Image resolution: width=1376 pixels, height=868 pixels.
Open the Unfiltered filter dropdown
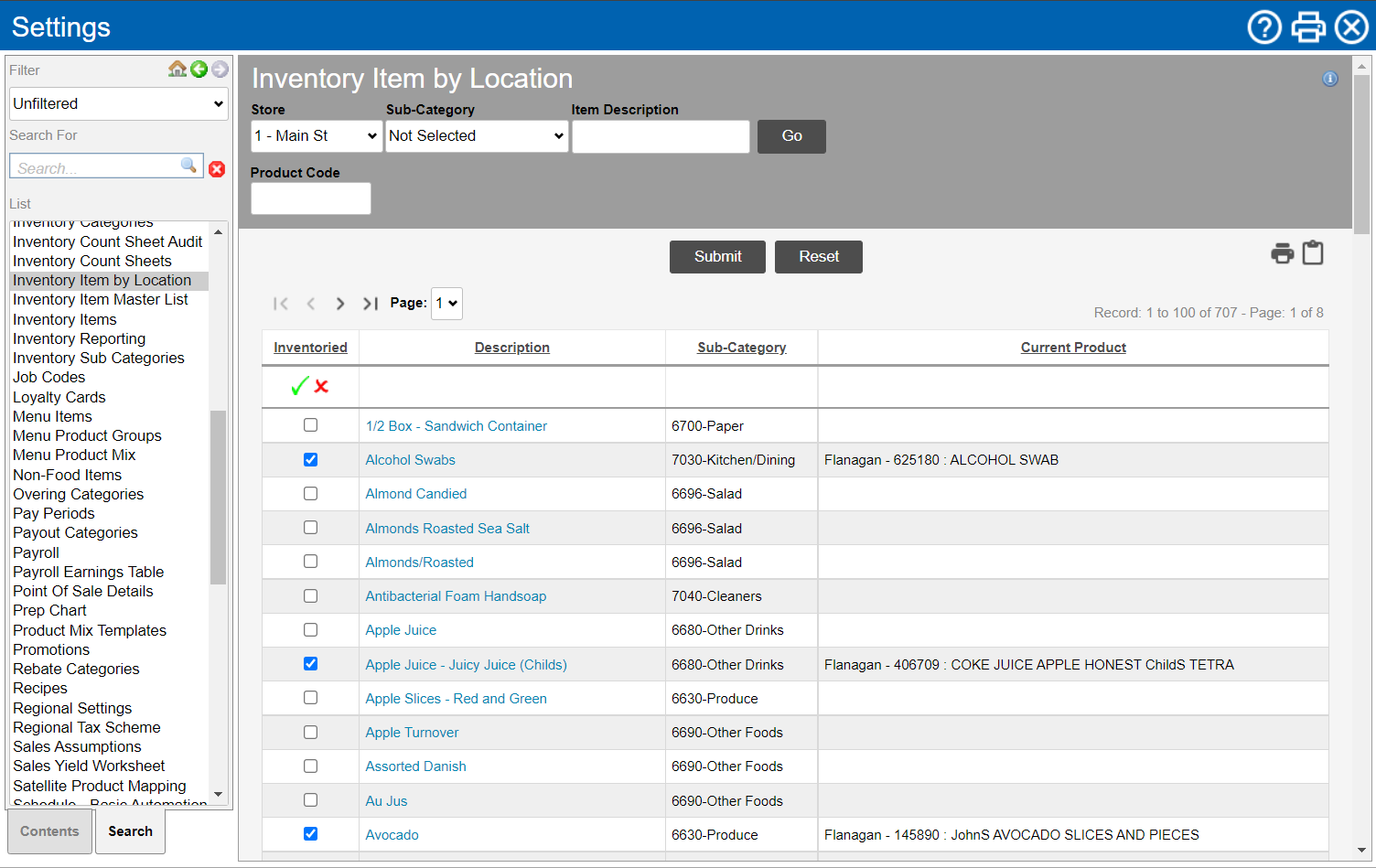click(119, 104)
